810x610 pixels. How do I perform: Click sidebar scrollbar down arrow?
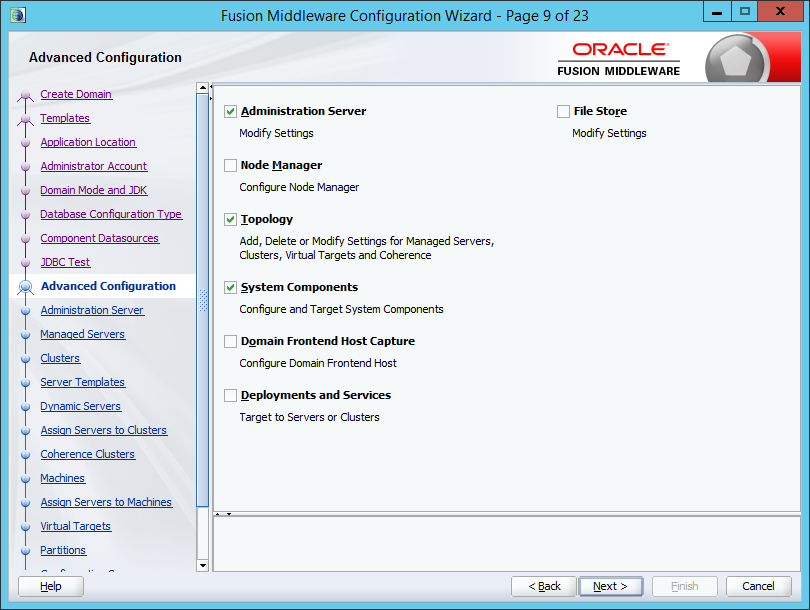202,565
